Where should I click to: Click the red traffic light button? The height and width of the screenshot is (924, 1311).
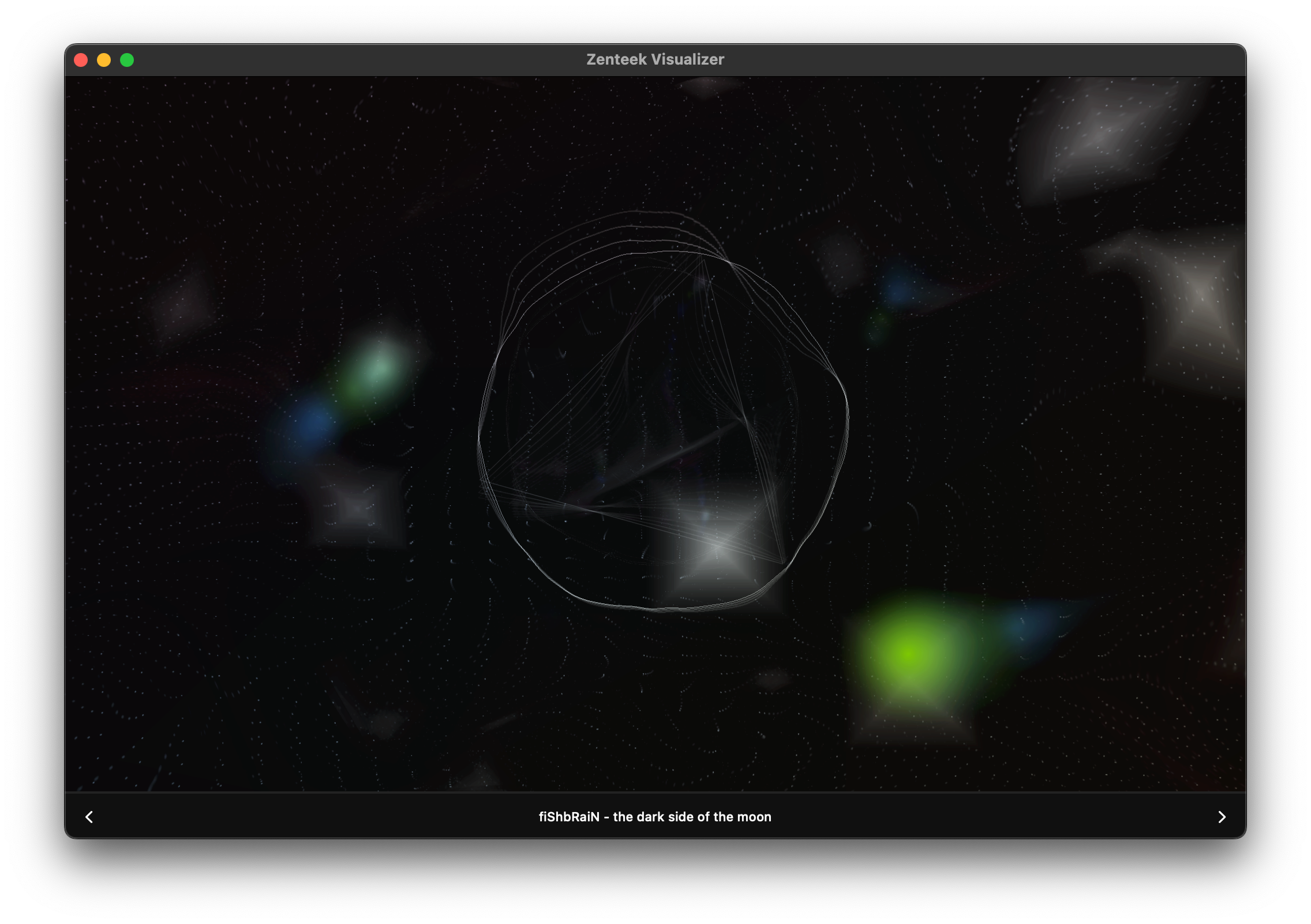(82, 59)
